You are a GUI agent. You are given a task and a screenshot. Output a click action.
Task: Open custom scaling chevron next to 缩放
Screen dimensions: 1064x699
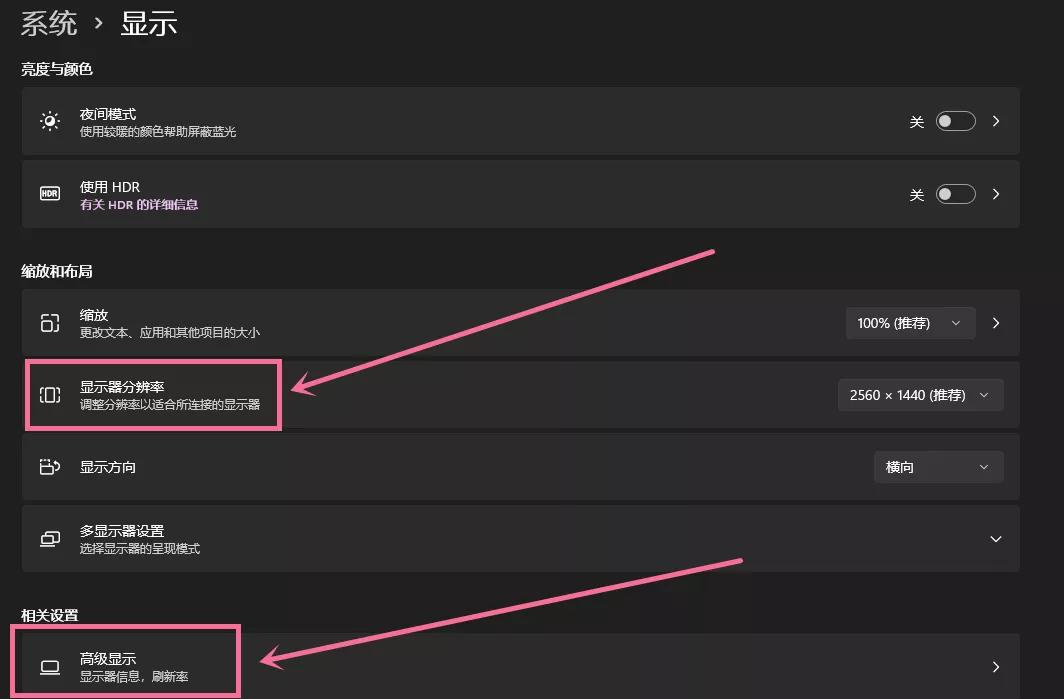[x=996, y=323]
